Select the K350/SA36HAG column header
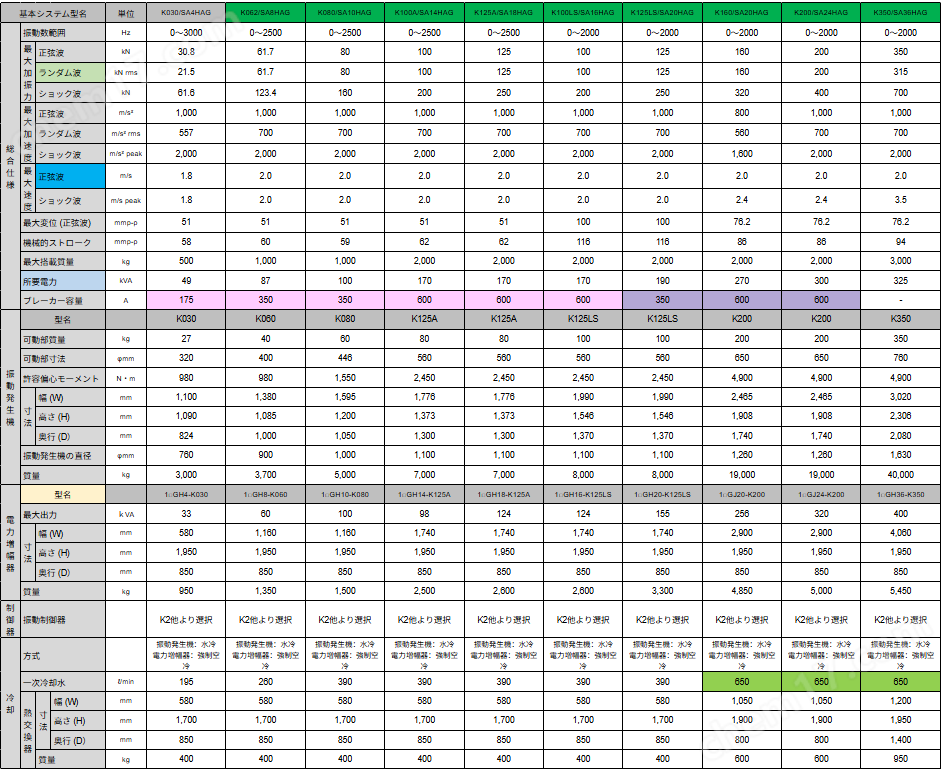 (x=900, y=13)
